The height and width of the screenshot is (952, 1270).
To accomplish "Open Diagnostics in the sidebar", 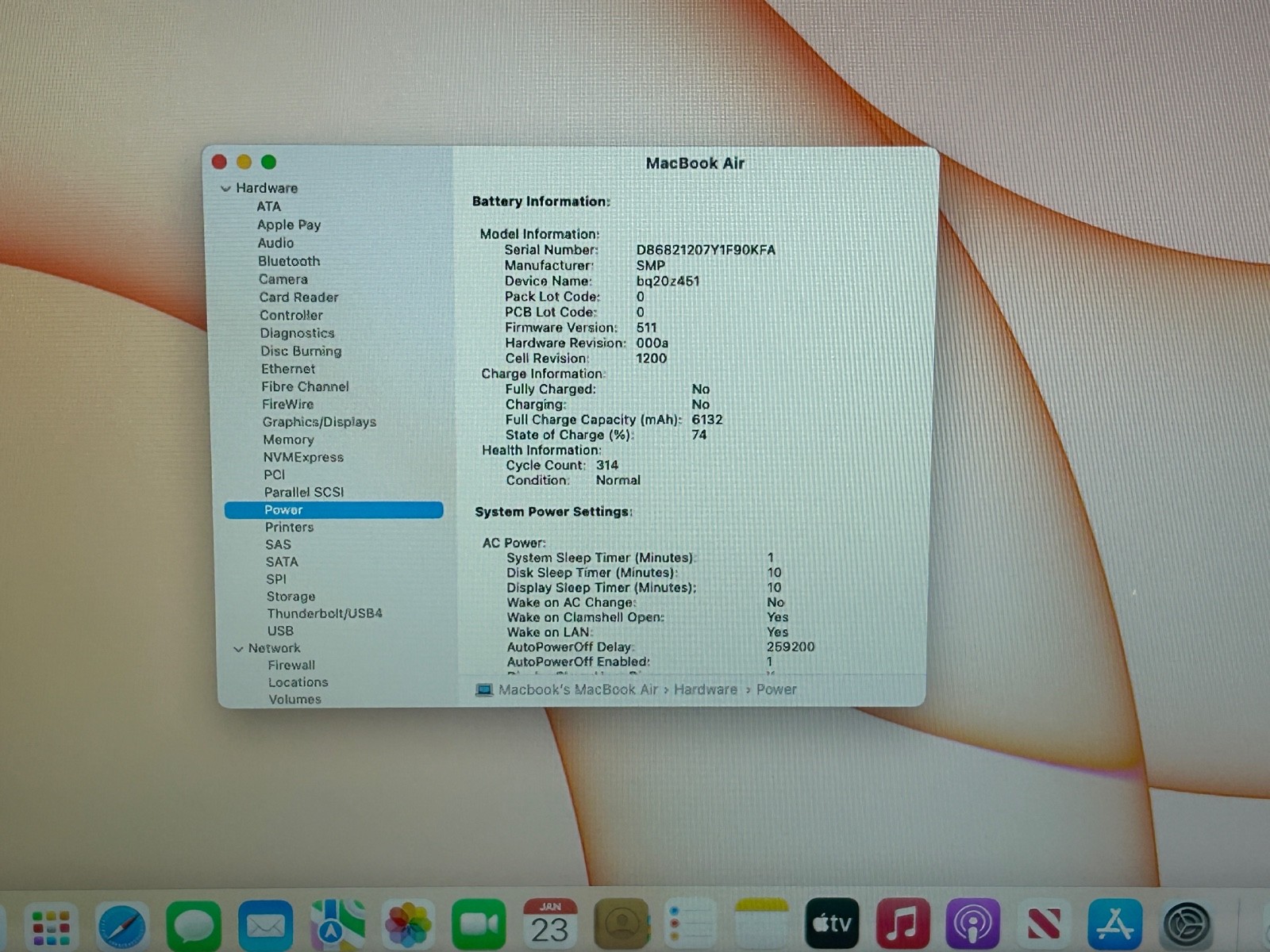I will pos(297,333).
